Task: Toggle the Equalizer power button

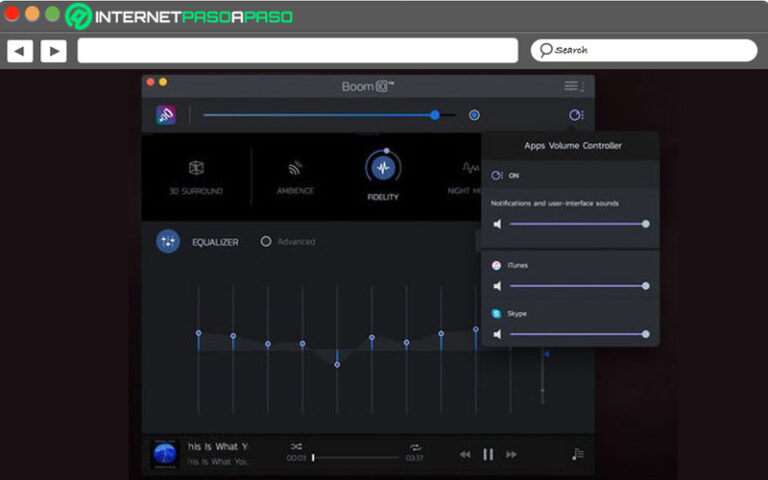Action: click(x=168, y=241)
